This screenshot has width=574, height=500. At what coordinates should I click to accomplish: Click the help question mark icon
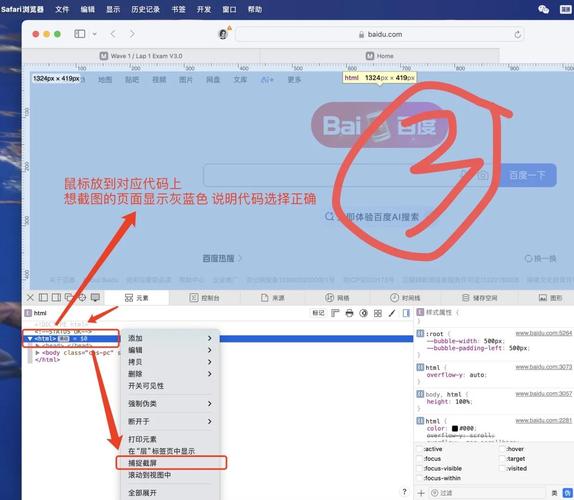pos(404,491)
